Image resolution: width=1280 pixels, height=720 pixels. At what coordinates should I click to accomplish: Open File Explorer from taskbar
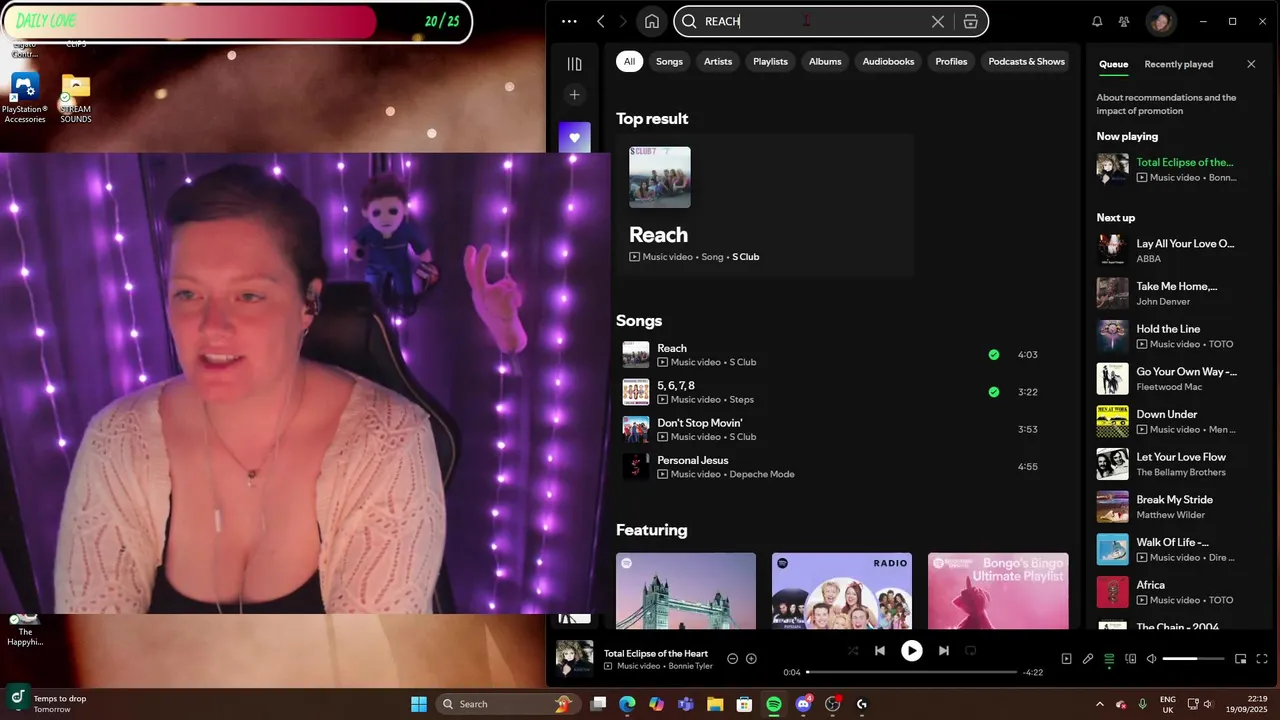coord(715,704)
